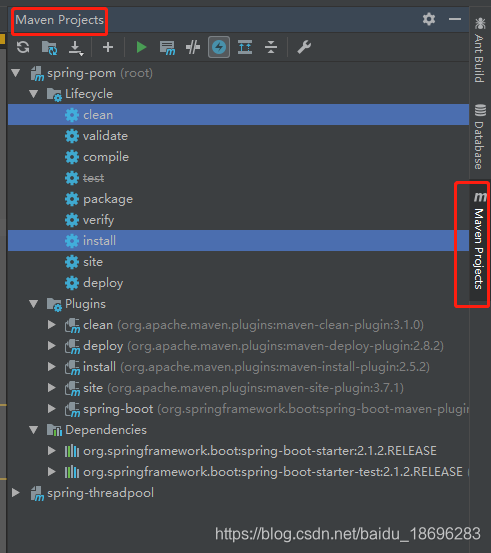This screenshot has width=491, height=553.
Task: Collapse the Plugins folder
Action: click(34, 304)
